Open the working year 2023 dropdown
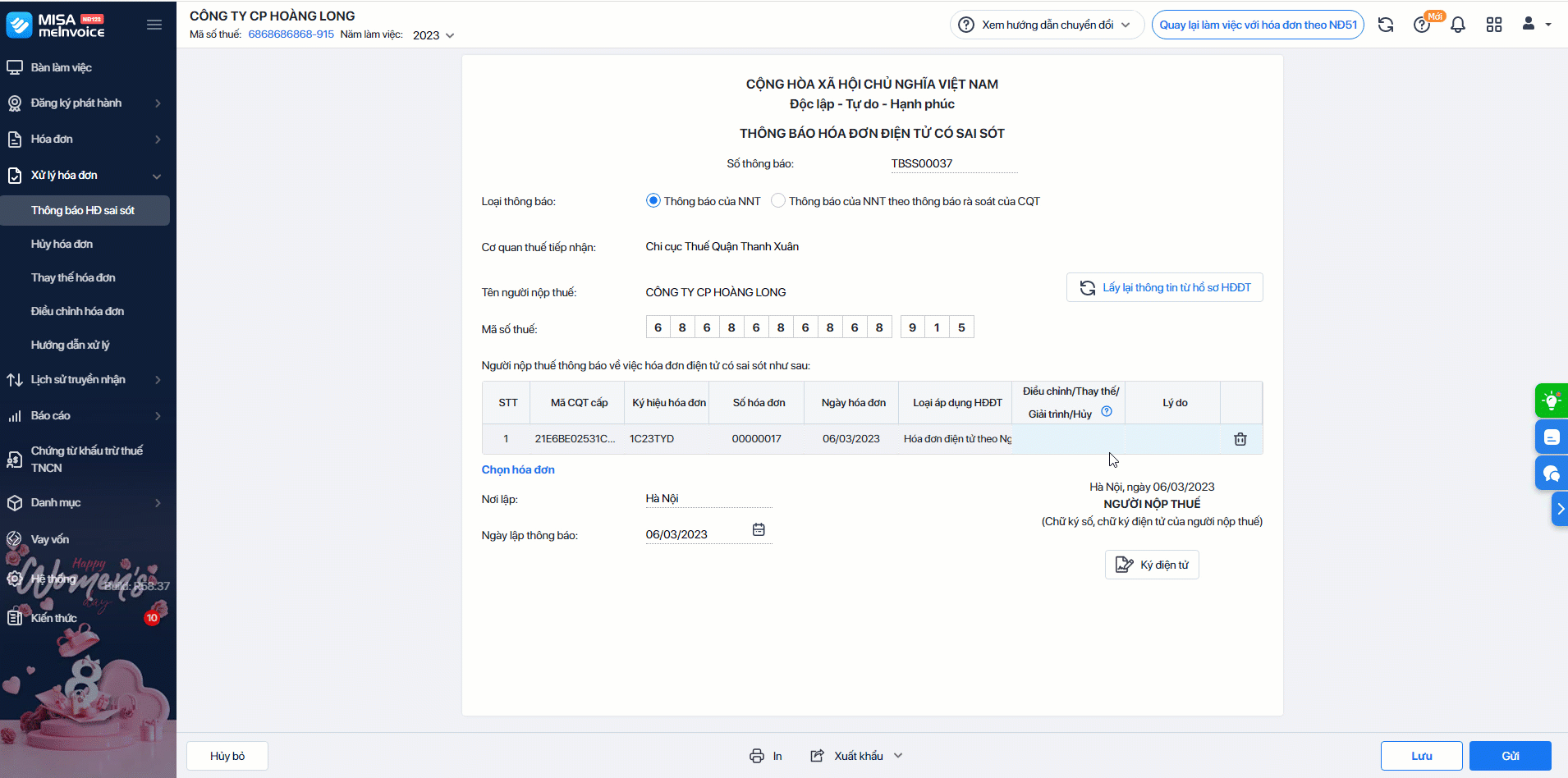Viewport: 1568px width, 778px height. (x=433, y=35)
